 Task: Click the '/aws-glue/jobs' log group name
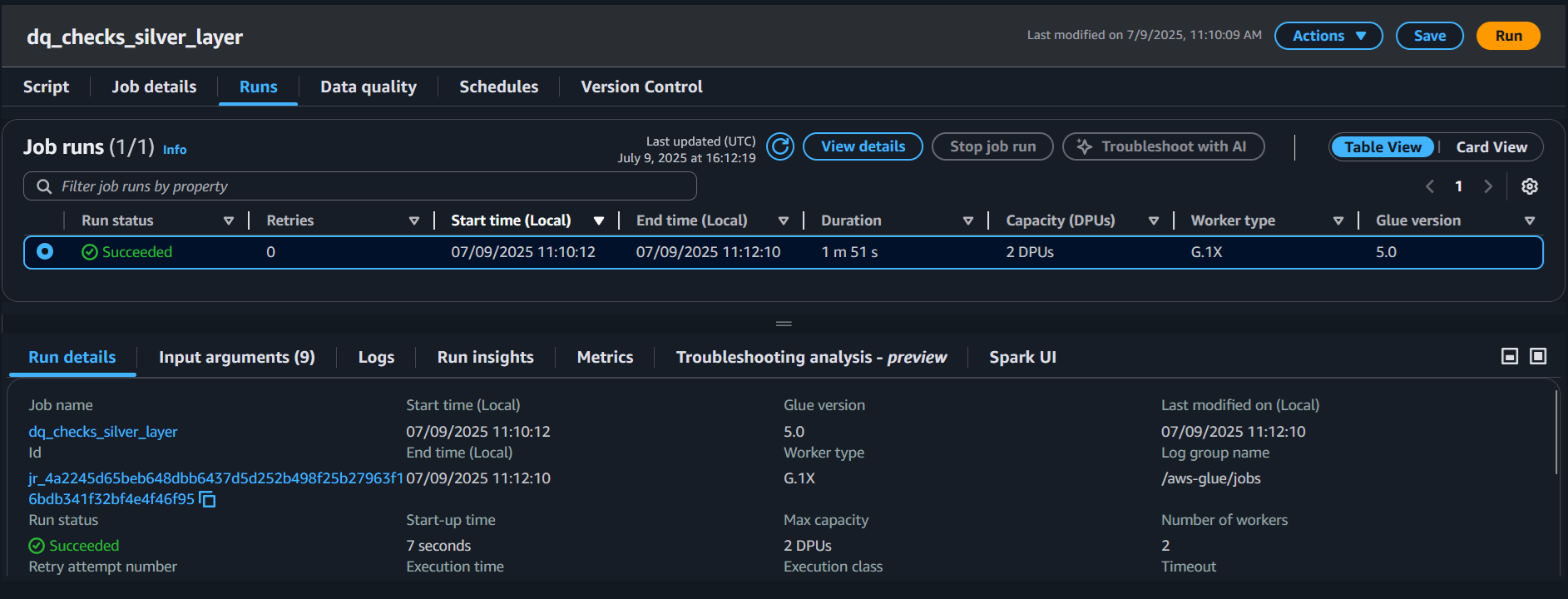click(x=1211, y=478)
